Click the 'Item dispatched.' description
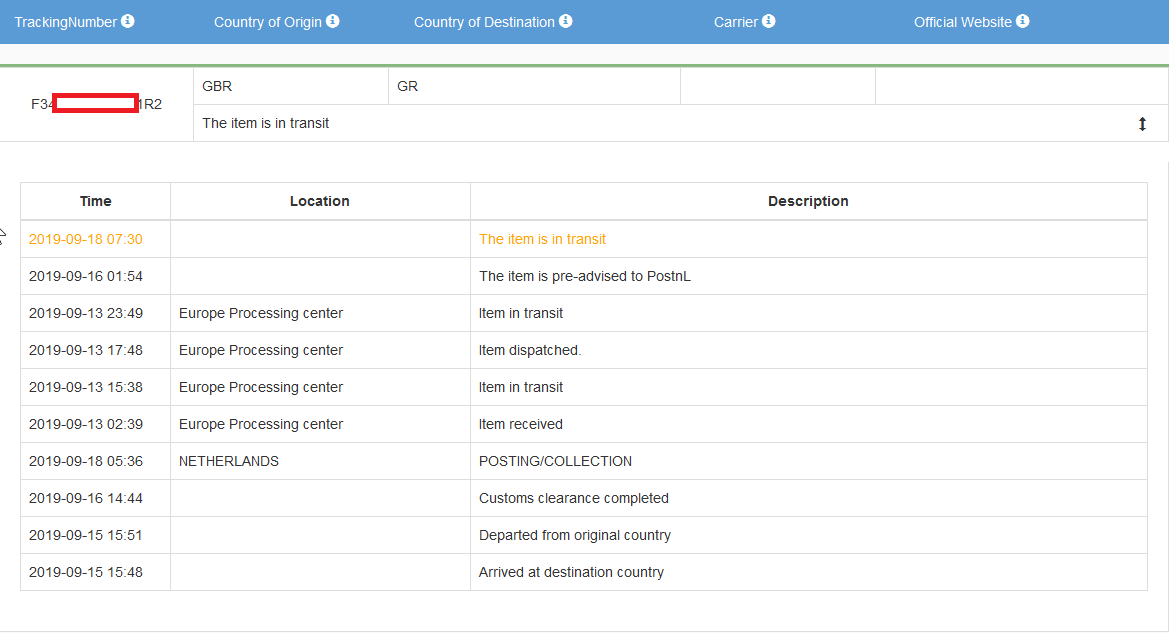The image size is (1169, 633). click(530, 350)
